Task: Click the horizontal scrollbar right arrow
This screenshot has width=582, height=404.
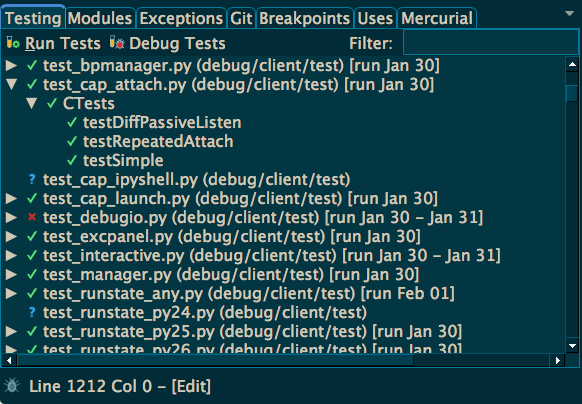Action: [x=558, y=360]
